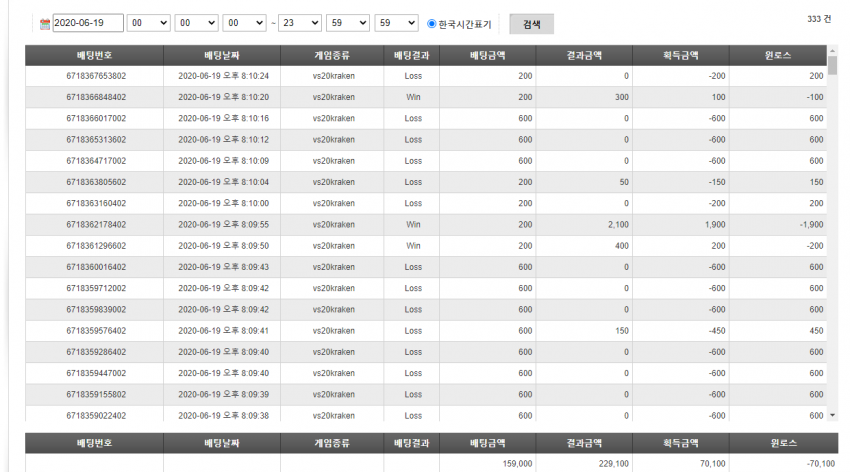
Task: Click bet number 6718361296602
Action: coord(96,245)
